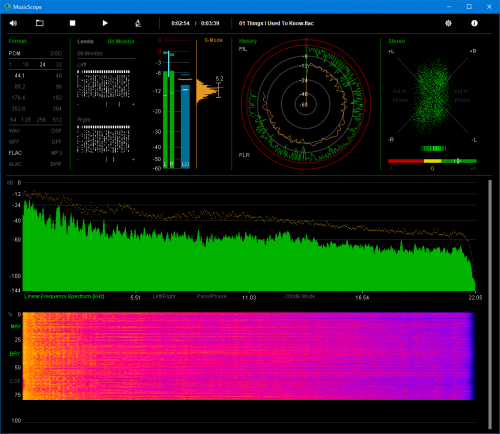Start playback with the play icon
500x434 pixels.
[x=105, y=23]
